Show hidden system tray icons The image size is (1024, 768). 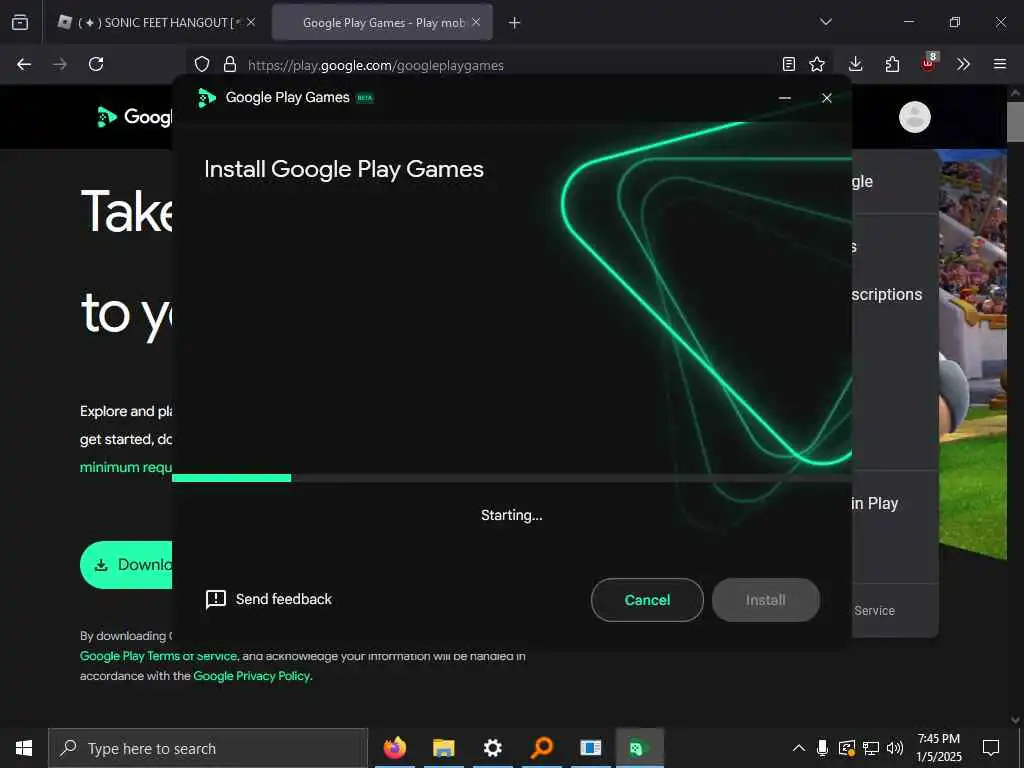coord(799,748)
